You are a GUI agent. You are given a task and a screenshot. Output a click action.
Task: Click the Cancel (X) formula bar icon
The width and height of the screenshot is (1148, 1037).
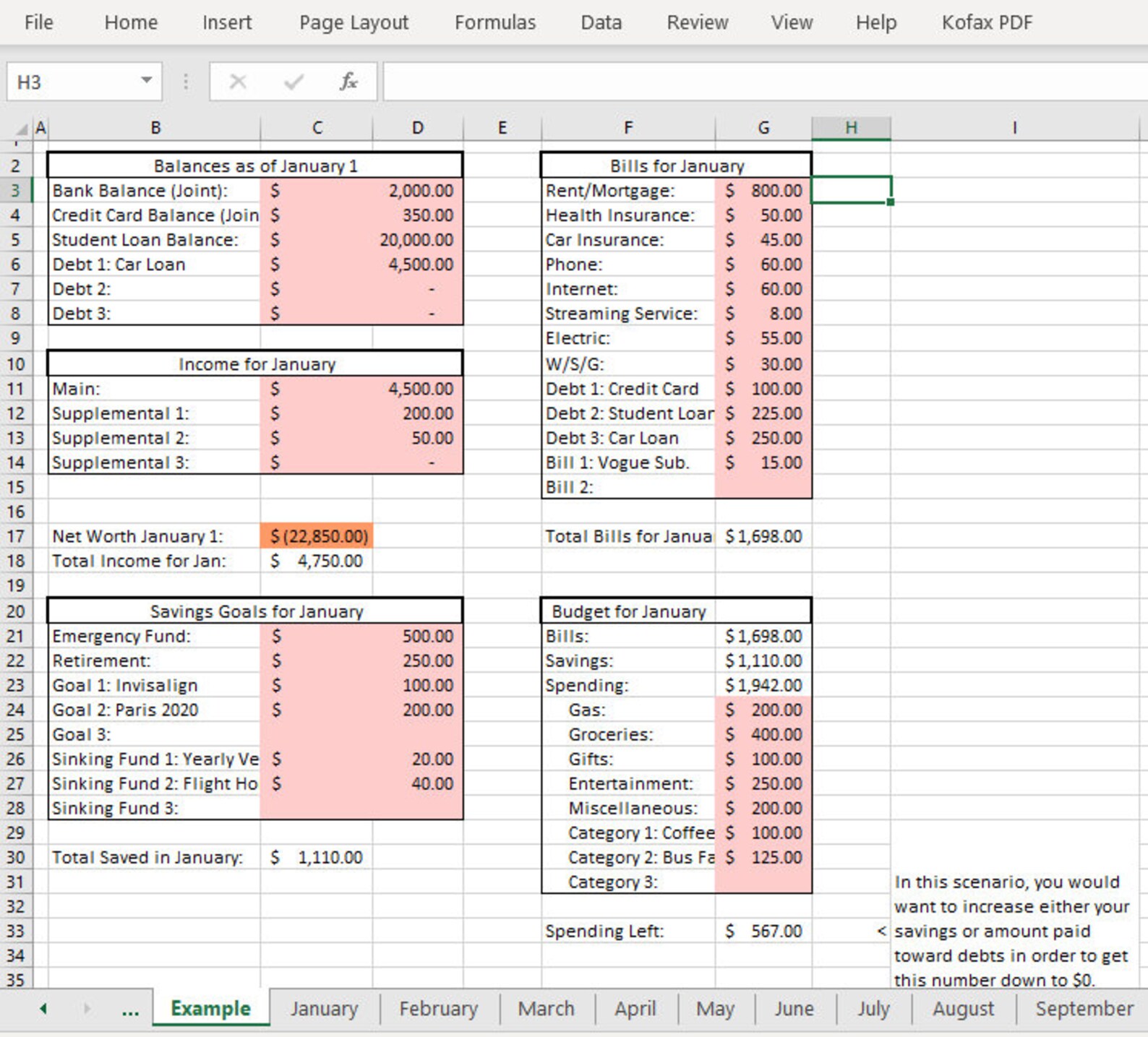(238, 82)
